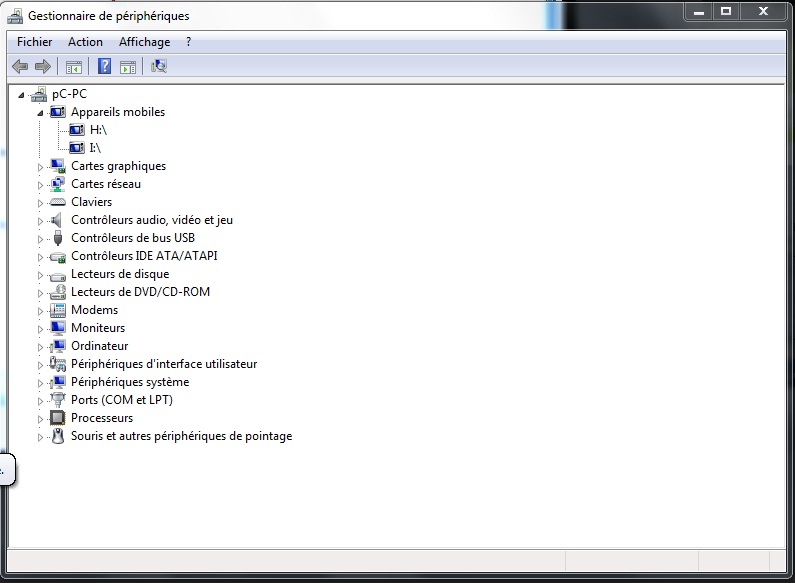The width and height of the screenshot is (795, 583).
Task: Show or hide the console tree icon
Action: tap(74, 66)
